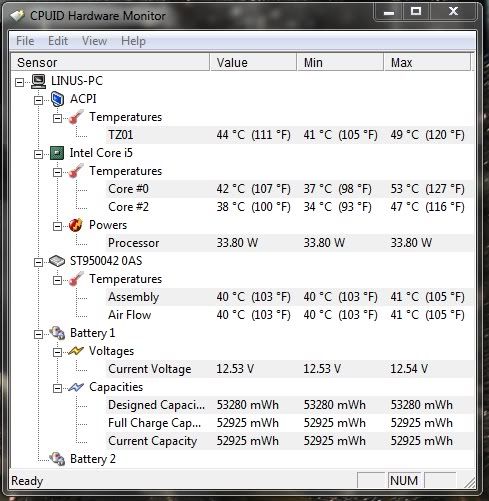Click TZ01 max value 49 °C
Screen dimensions: 489x501
(427, 135)
